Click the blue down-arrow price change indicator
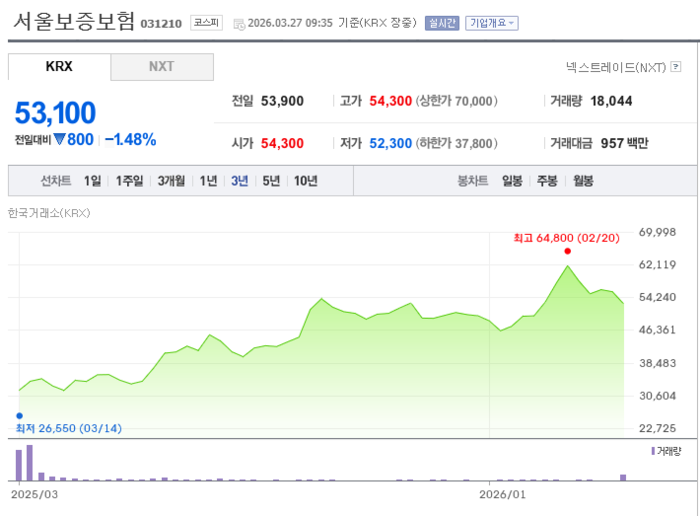Viewport: 700px width, 516px height. click(x=59, y=140)
